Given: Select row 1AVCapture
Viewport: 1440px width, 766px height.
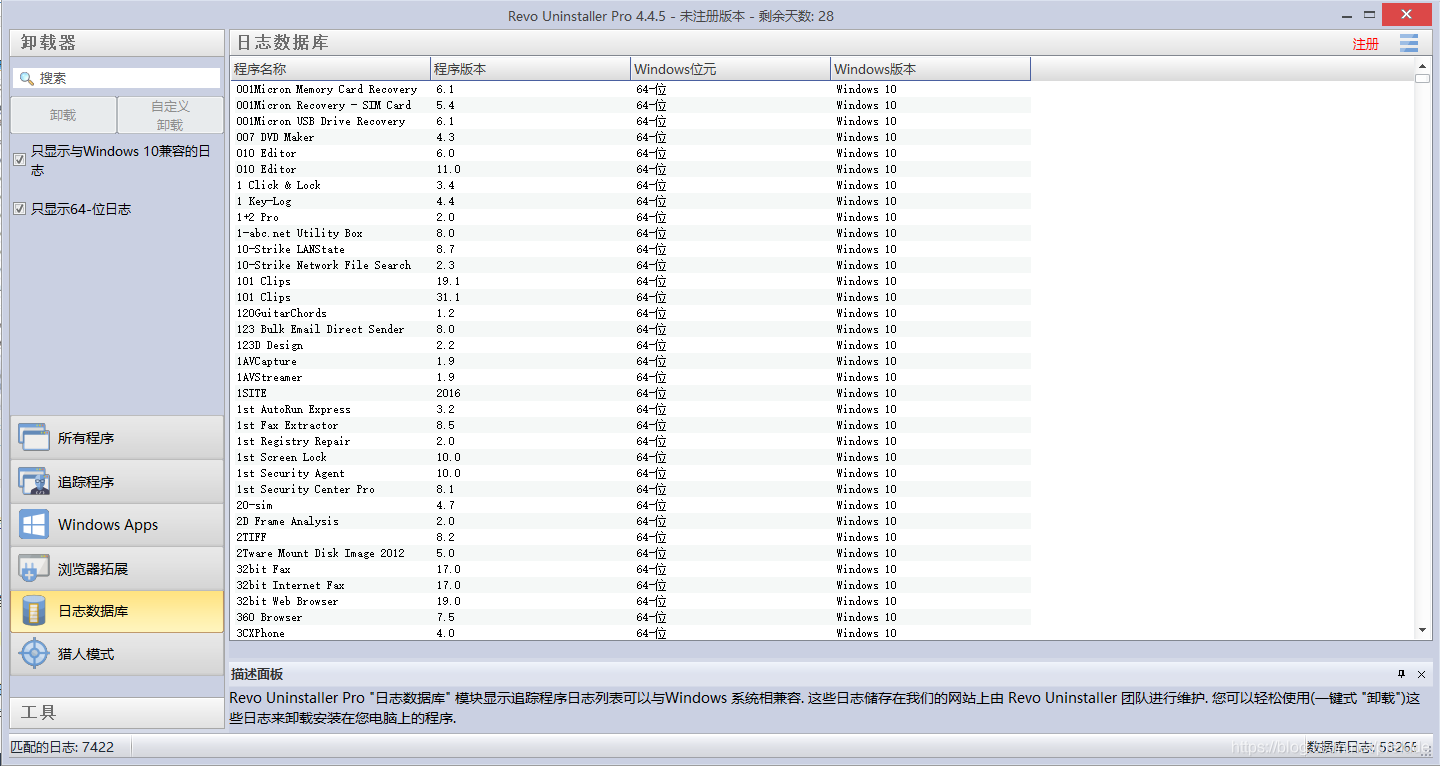Looking at the screenshot, I should coord(630,361).
